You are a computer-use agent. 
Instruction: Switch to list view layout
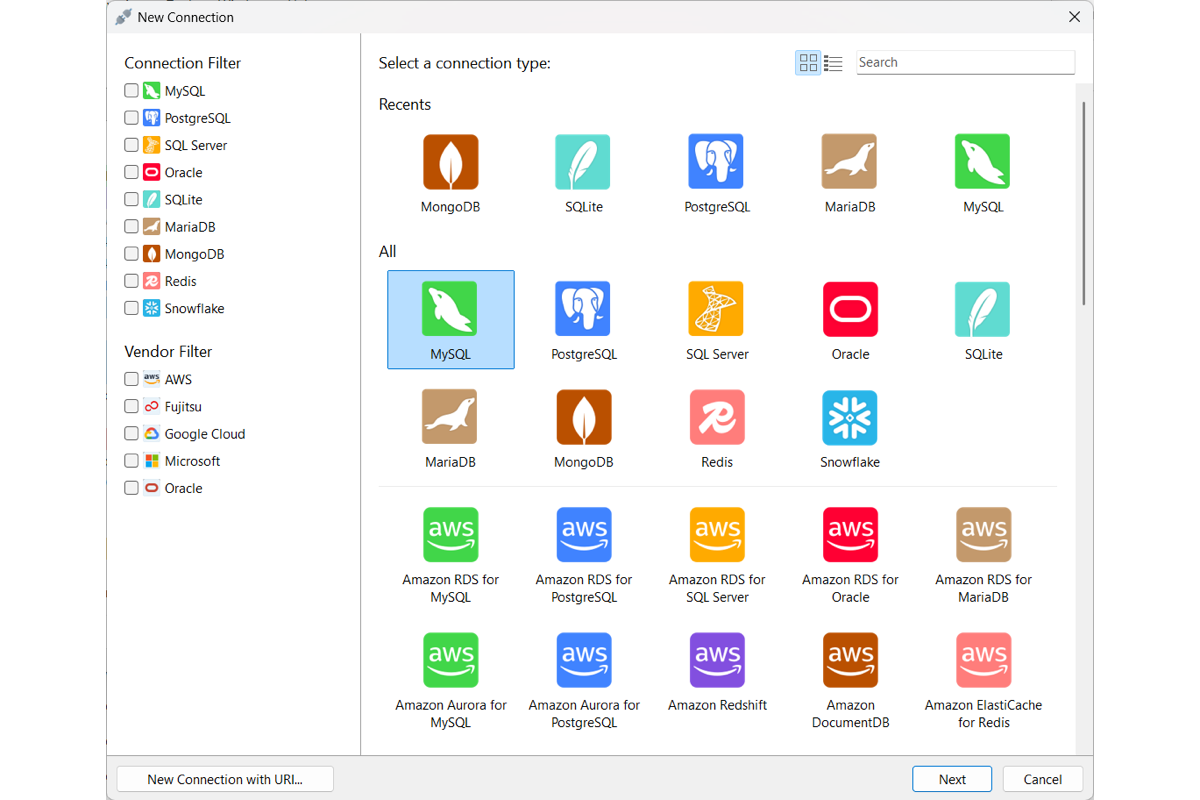833,63
